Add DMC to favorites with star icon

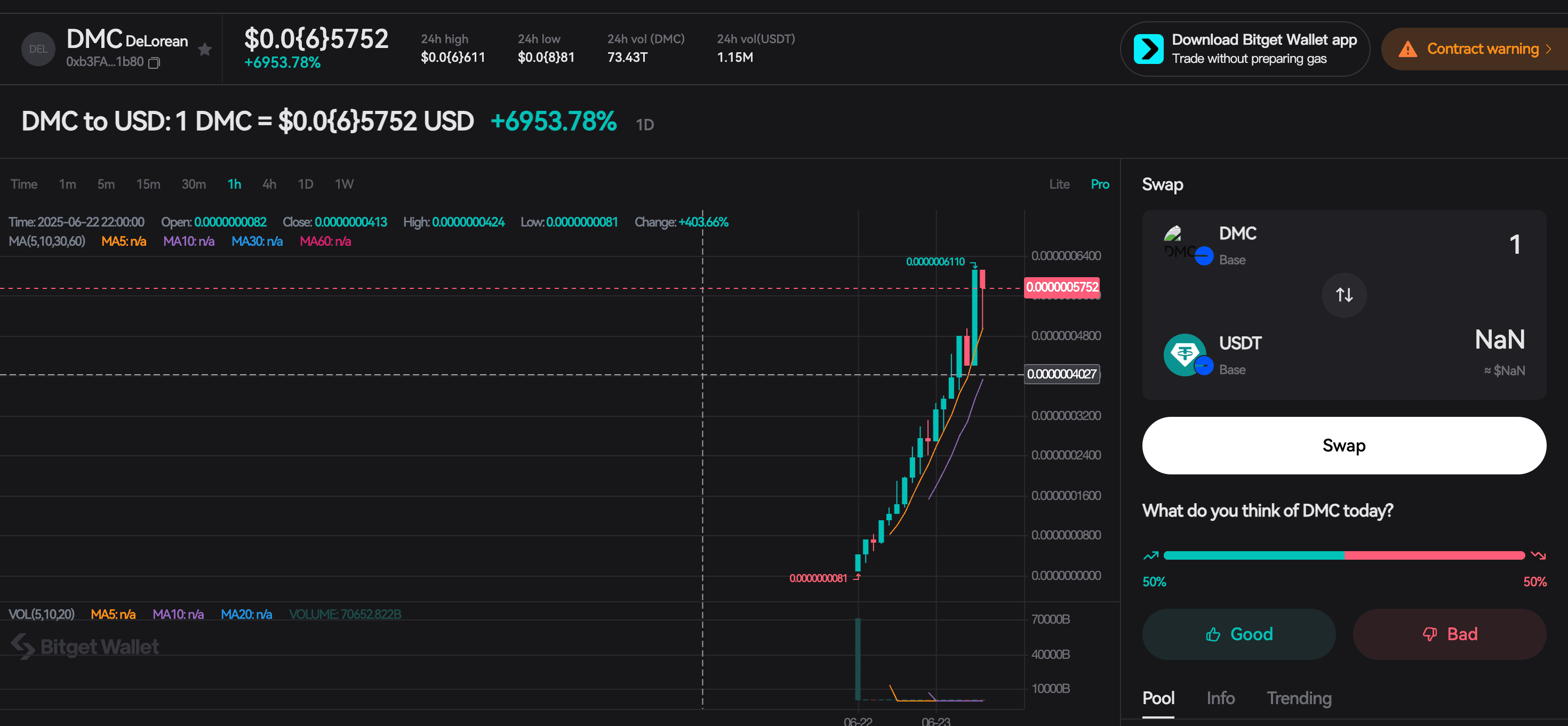205,49
